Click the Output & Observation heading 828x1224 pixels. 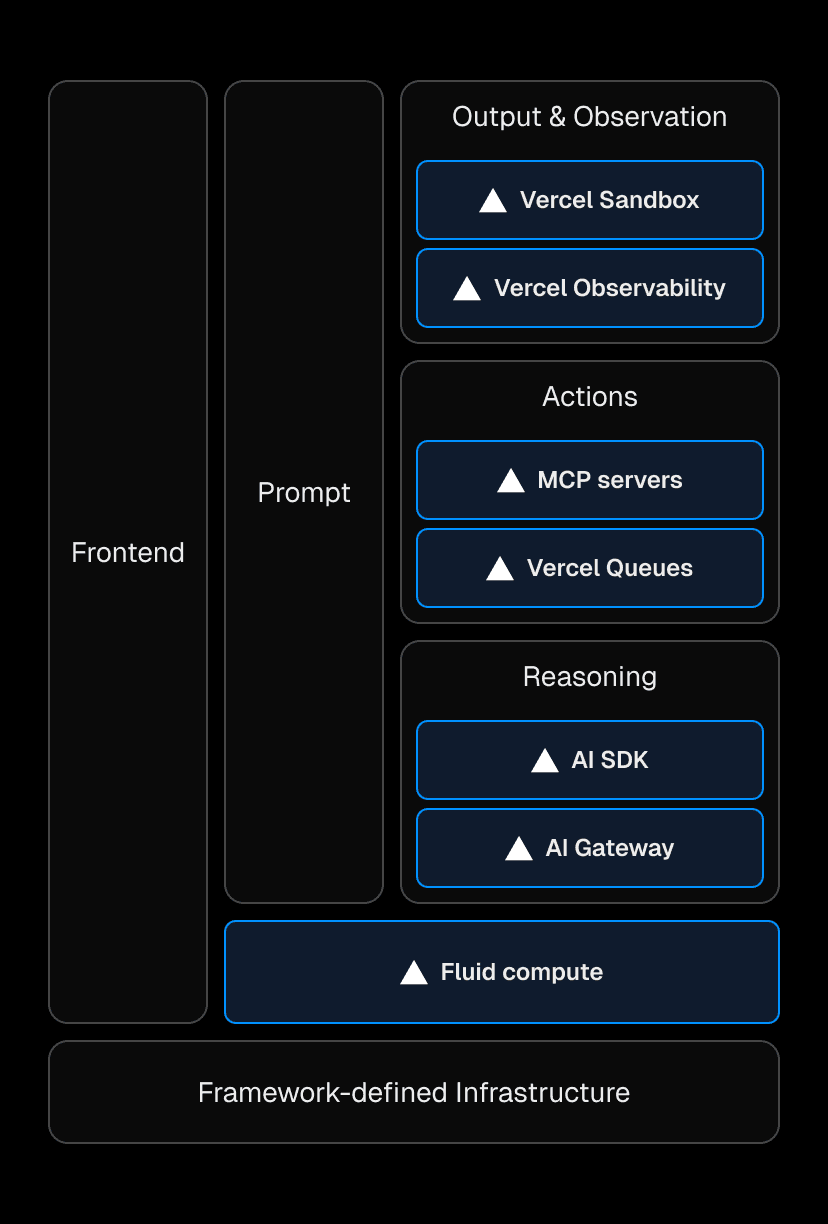pos(590,117)
